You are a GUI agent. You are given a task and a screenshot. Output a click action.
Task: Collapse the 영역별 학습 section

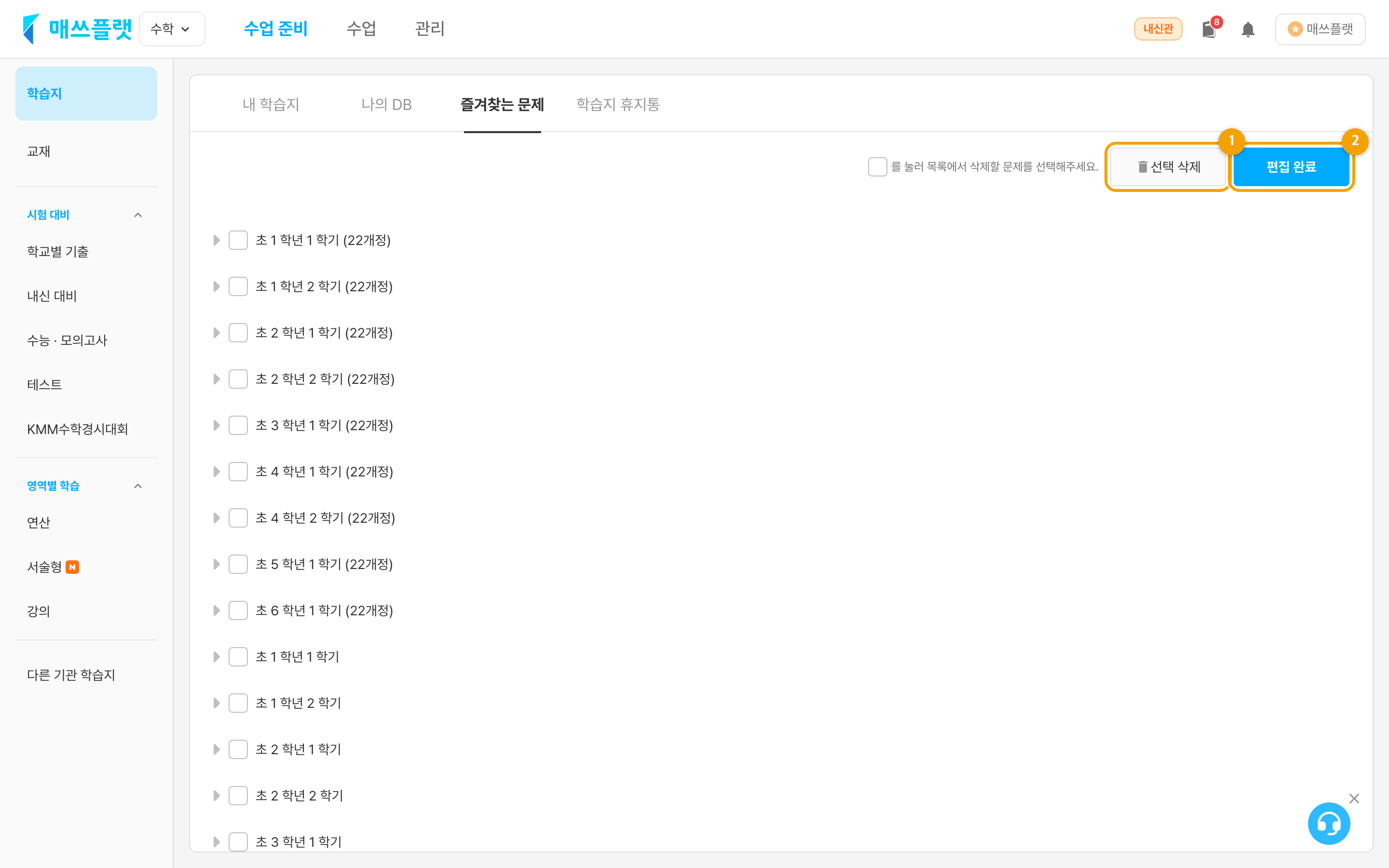pyautogui.click(x=138, y=486)
